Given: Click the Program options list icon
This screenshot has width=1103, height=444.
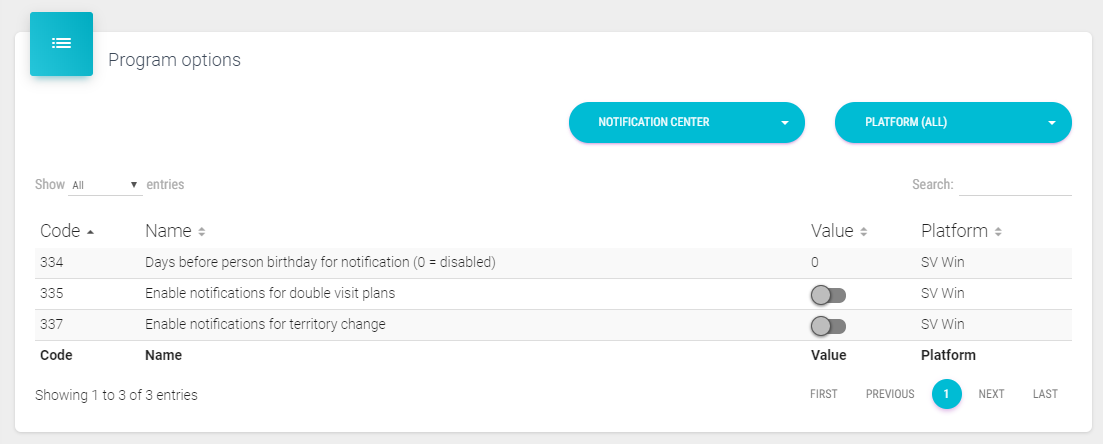Looking at the screenshot, I should 61,44.
